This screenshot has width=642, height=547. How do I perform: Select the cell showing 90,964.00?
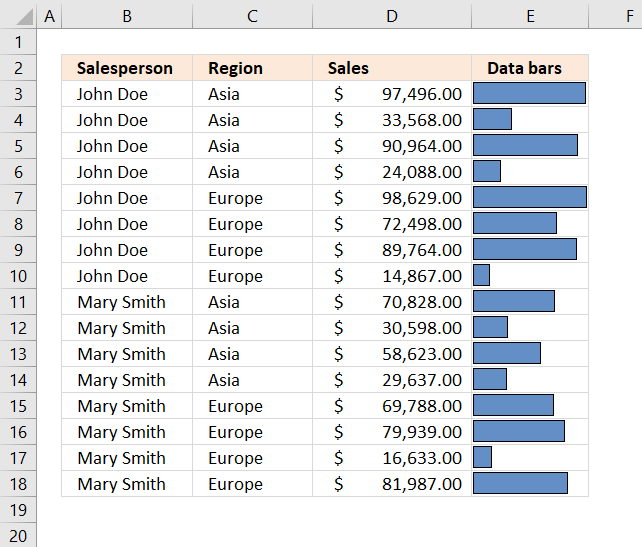click(x=392, y=146)
